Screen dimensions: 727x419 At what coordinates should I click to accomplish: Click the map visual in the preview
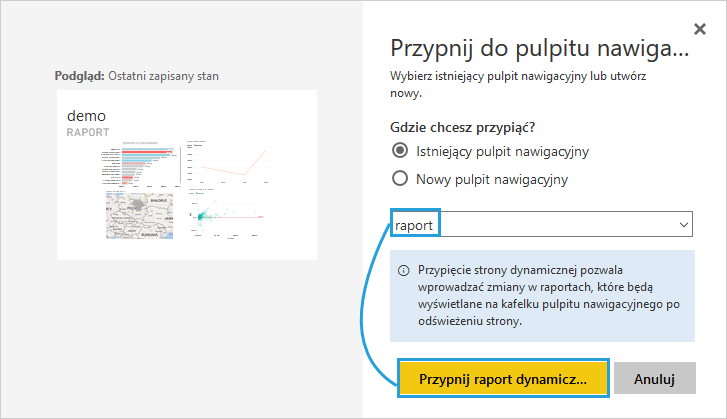[142, 214]
